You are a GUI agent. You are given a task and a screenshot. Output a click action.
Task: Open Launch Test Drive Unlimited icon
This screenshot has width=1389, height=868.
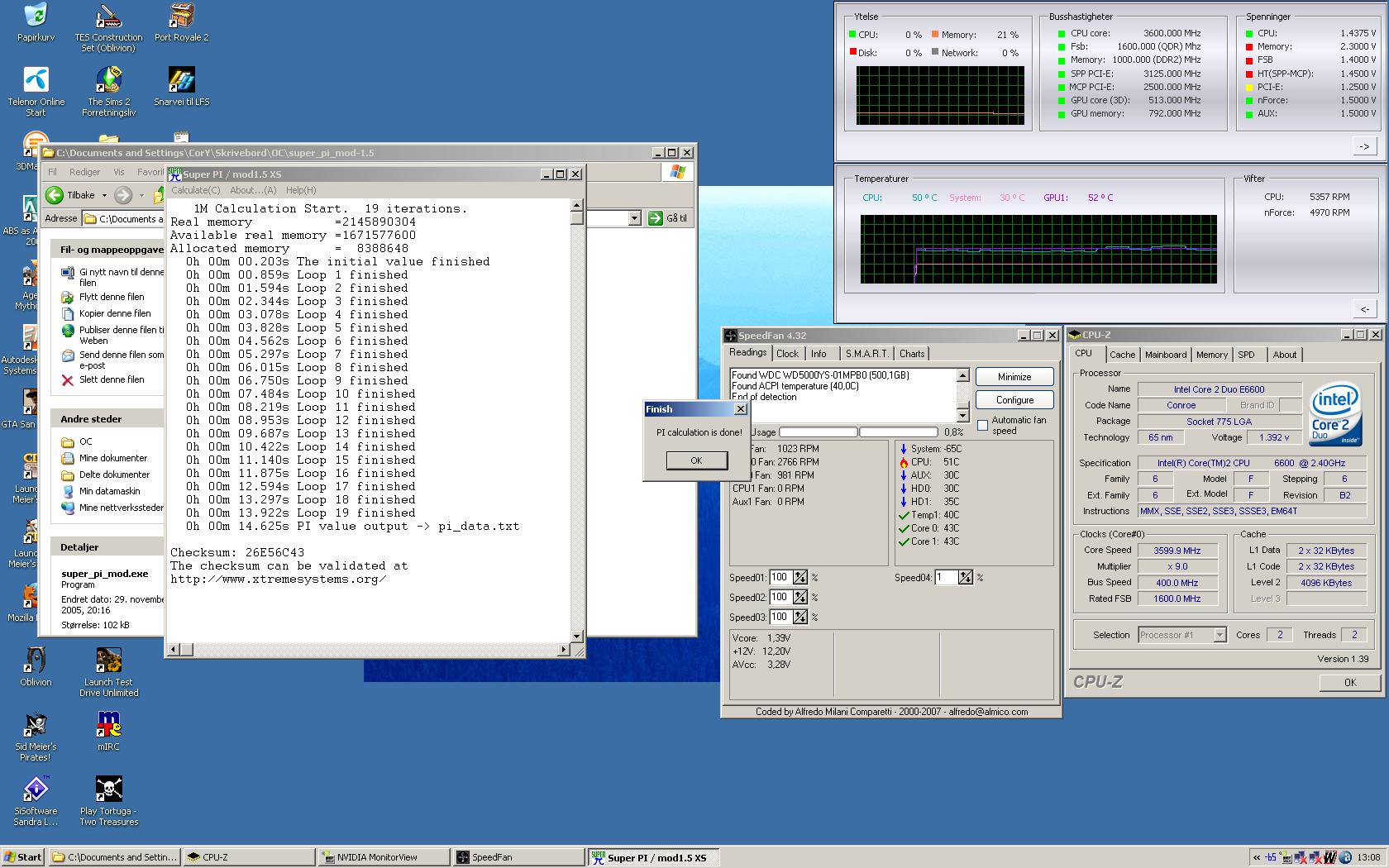[108, 672]
